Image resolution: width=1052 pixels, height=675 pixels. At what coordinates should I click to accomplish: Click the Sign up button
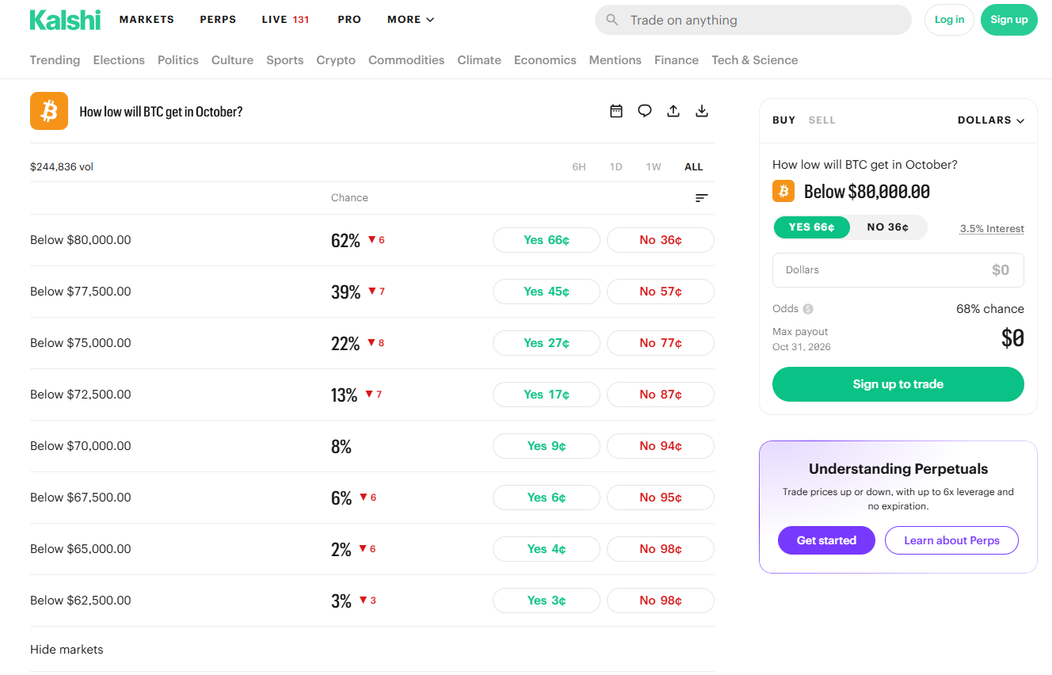[x=1009, y=19]
